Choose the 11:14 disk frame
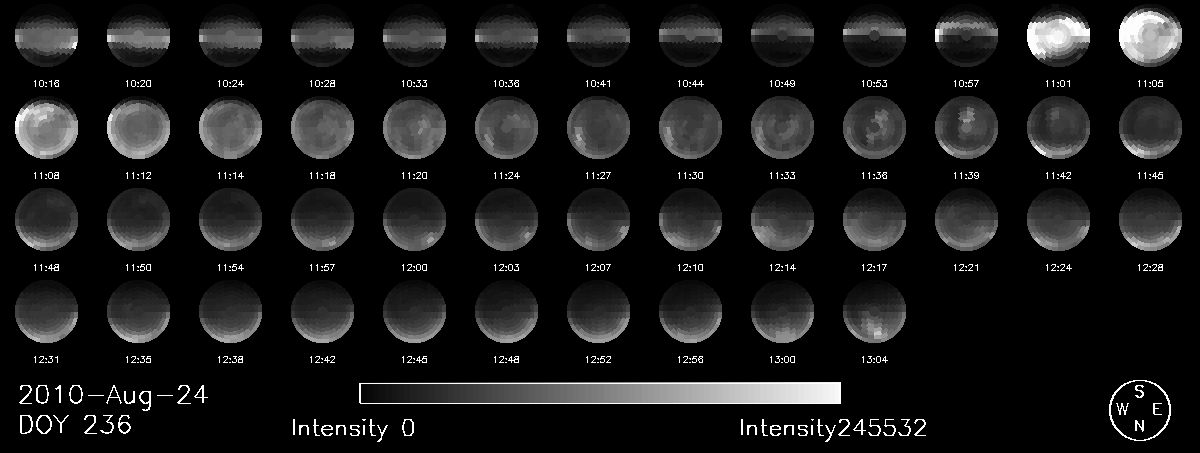1200x453 pixels. point(231,129)
